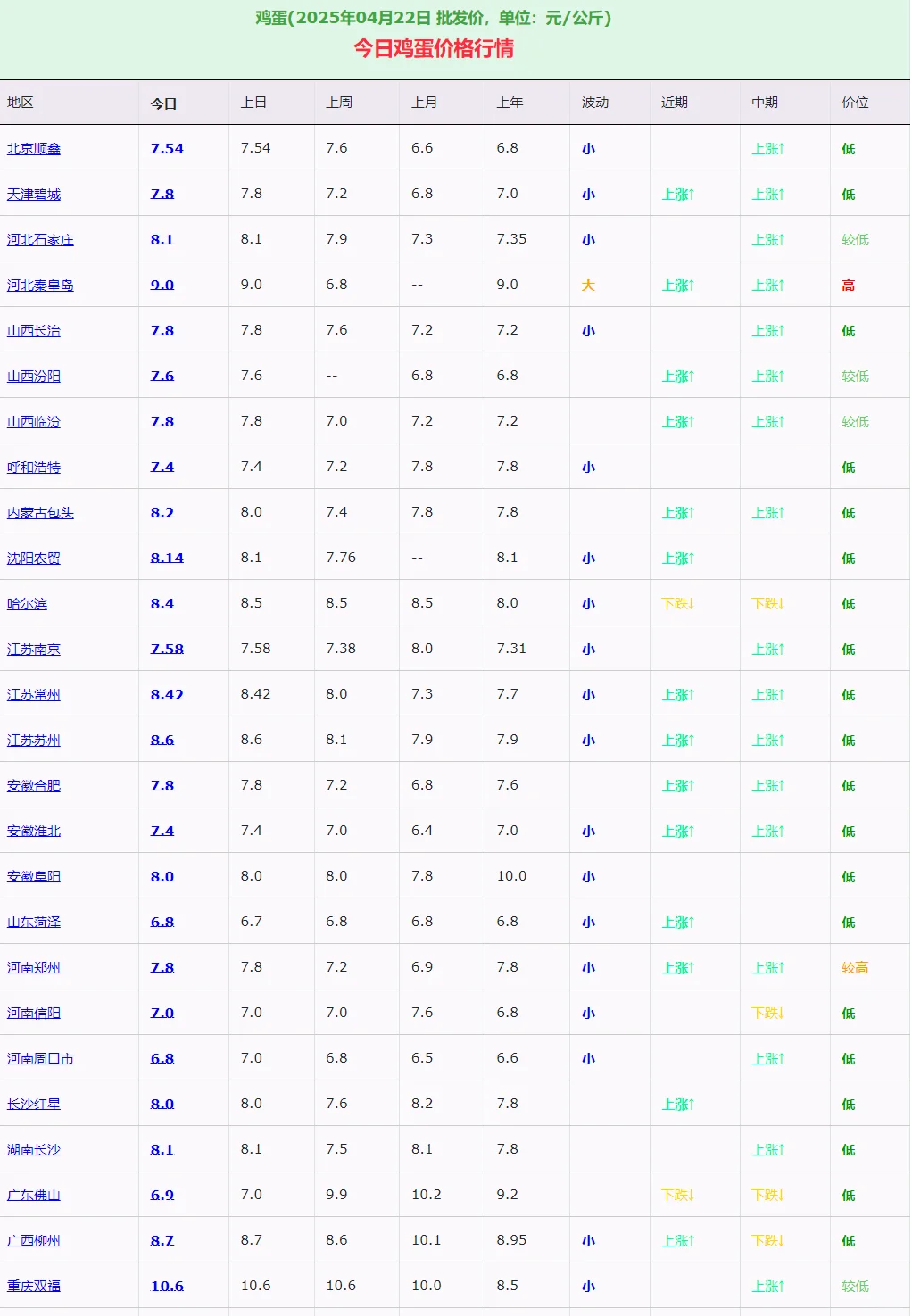This screenshot has height=1316, width=912.
Task: Click the 高 price level for 河北秦皇岛
Action: 849,286
